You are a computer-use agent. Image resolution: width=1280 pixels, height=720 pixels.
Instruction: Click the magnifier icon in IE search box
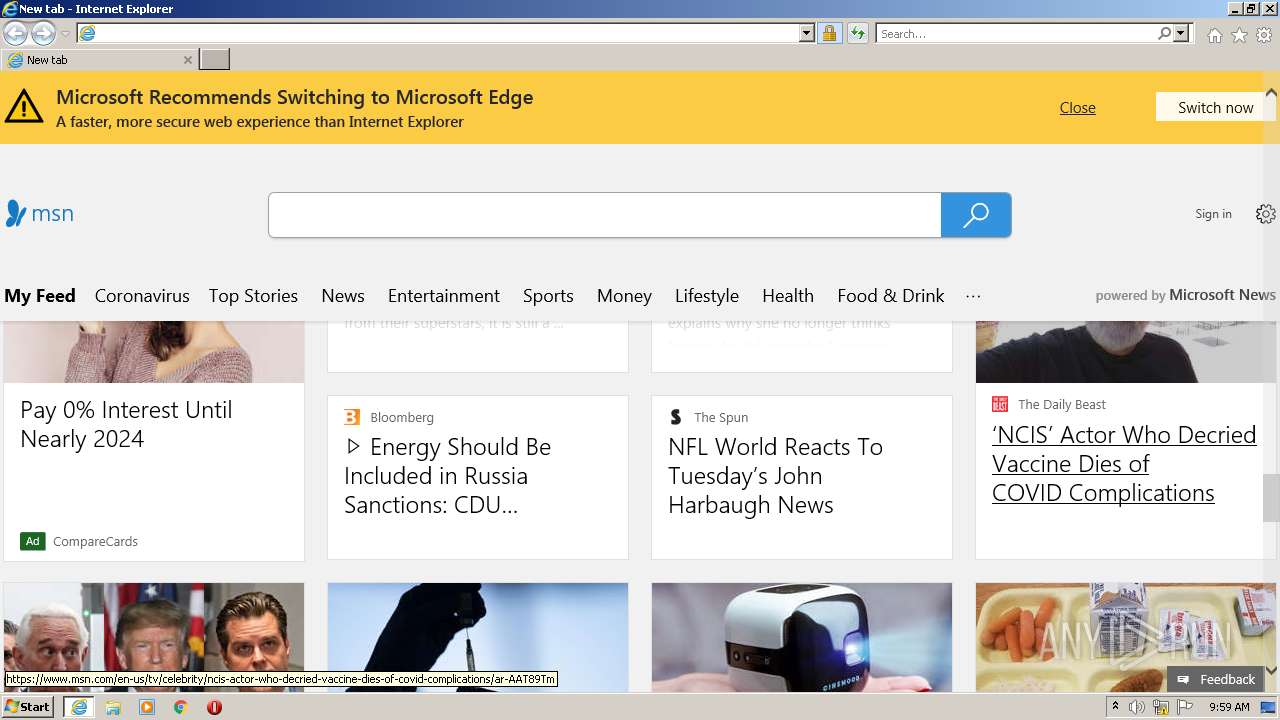tap(1164, 33)
